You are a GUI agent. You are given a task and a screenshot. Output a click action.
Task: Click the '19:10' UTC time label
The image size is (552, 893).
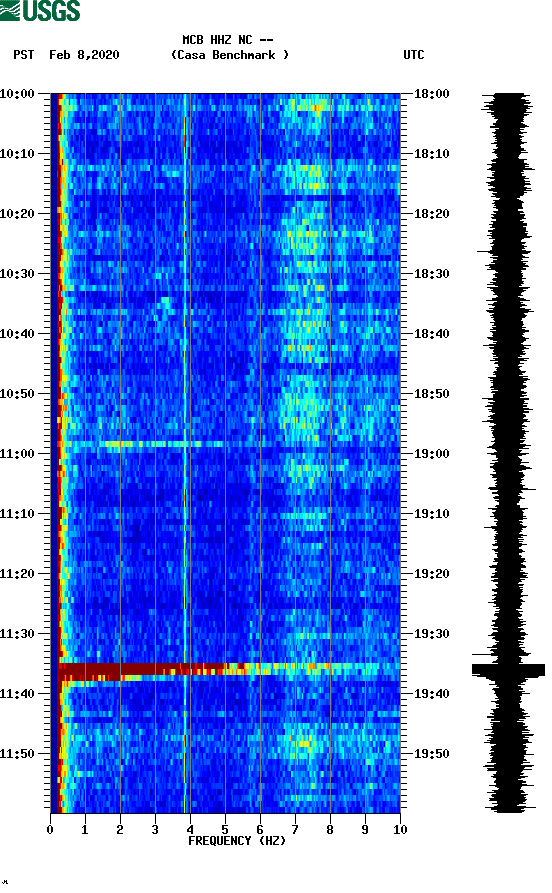click(432, 514)
